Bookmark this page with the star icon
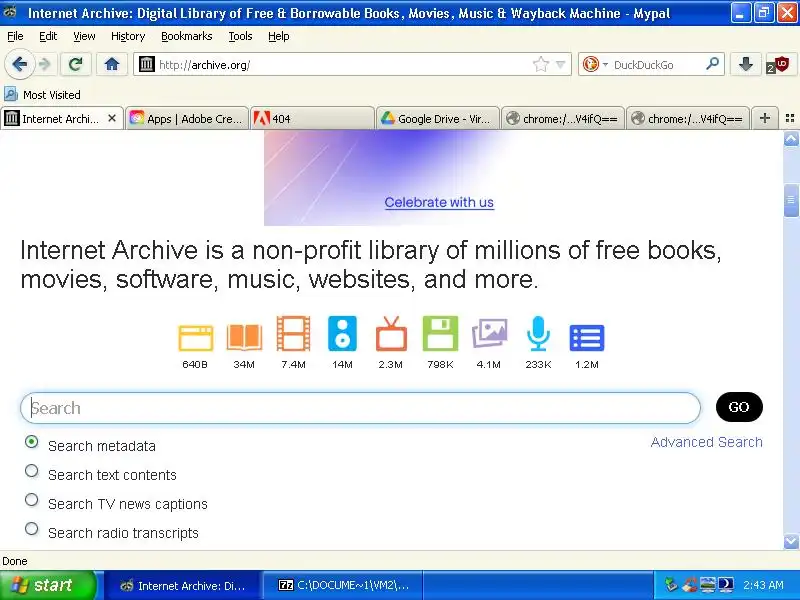Screen dimensions: 800x600 coord(541,64)
